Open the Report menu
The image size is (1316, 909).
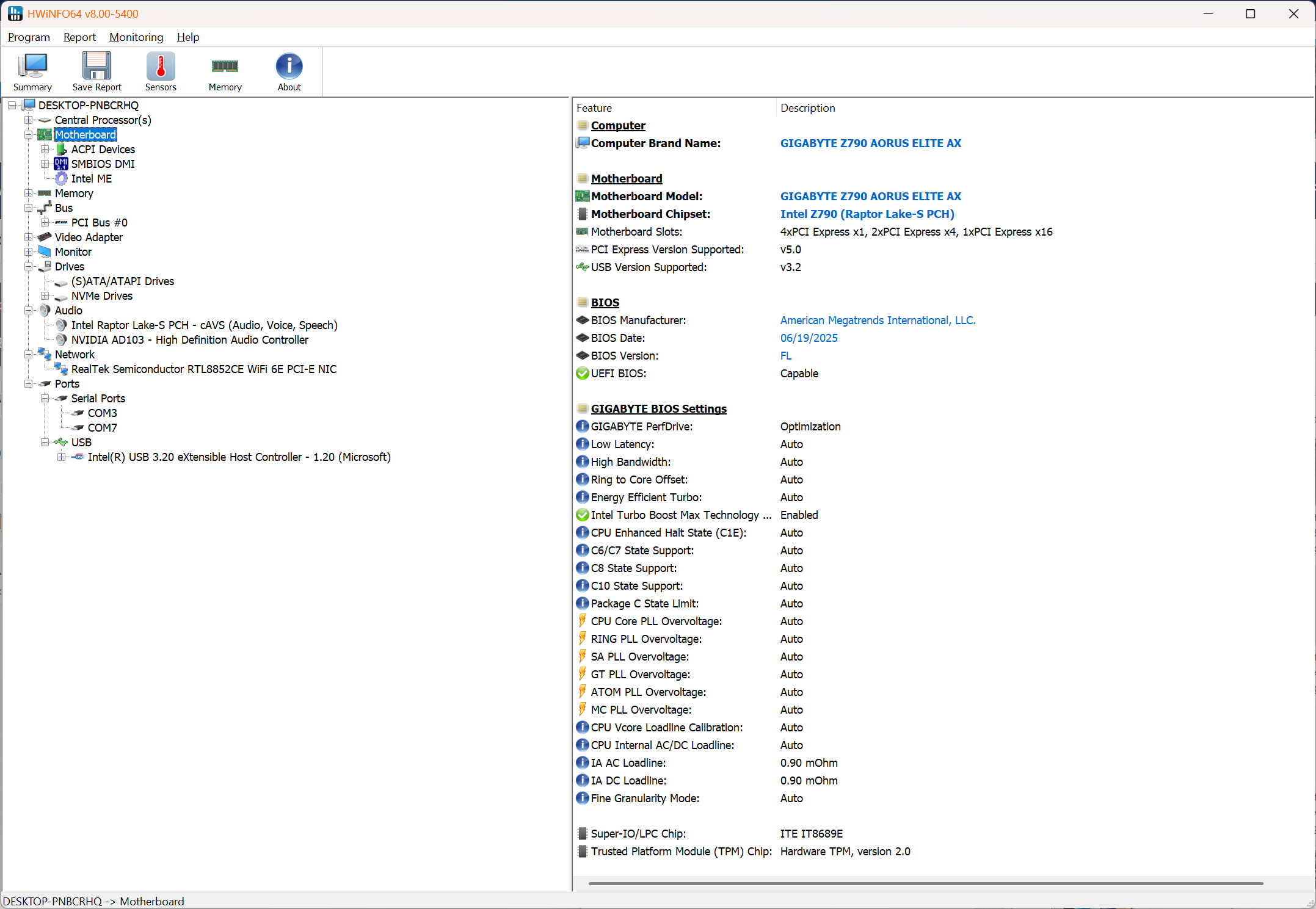79,37
